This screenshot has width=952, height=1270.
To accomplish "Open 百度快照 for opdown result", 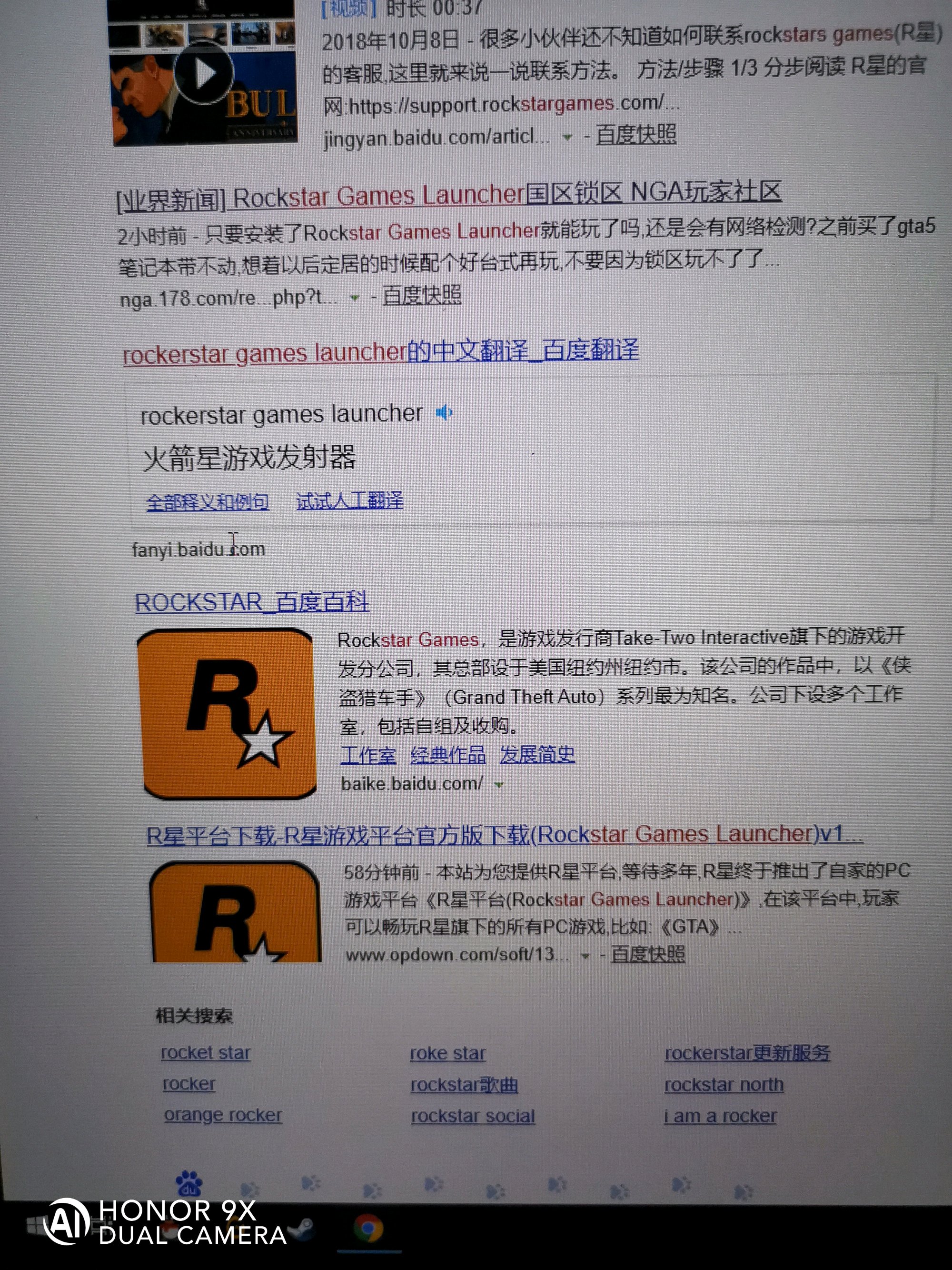I will [647, 954].
